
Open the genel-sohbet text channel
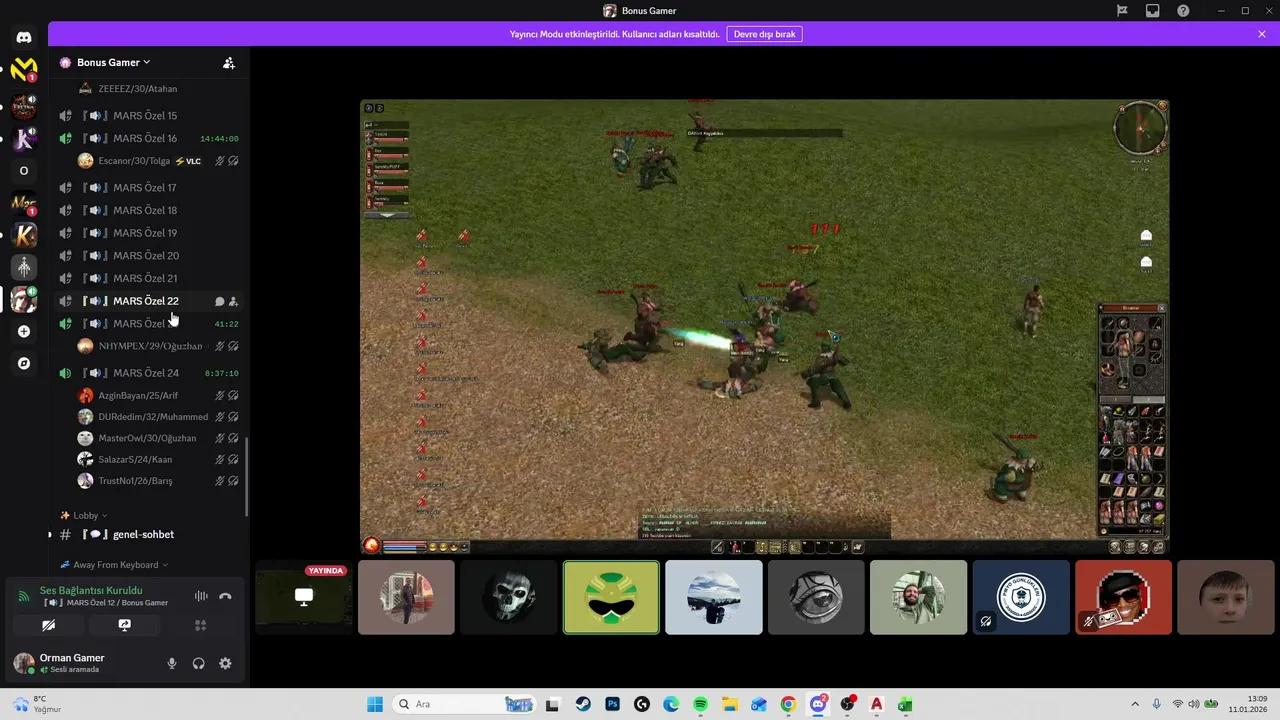149,534
